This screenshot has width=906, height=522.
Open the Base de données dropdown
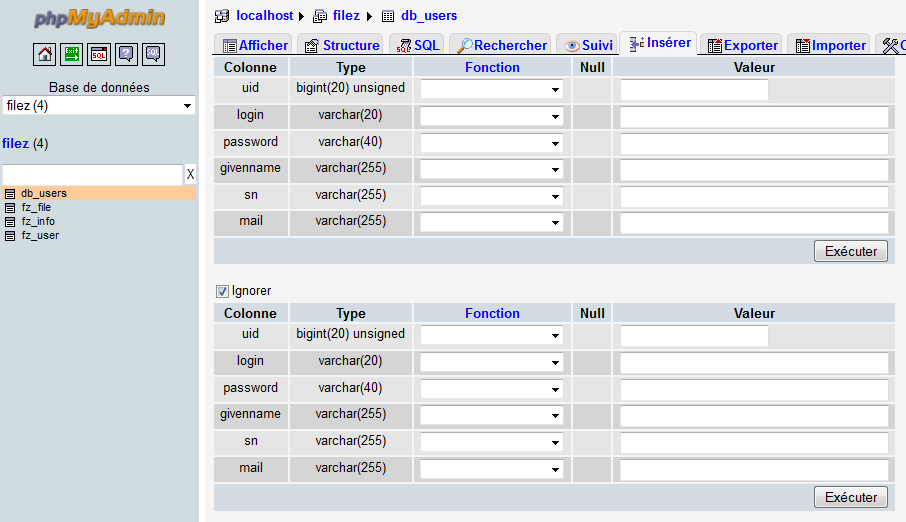point(99,106)
